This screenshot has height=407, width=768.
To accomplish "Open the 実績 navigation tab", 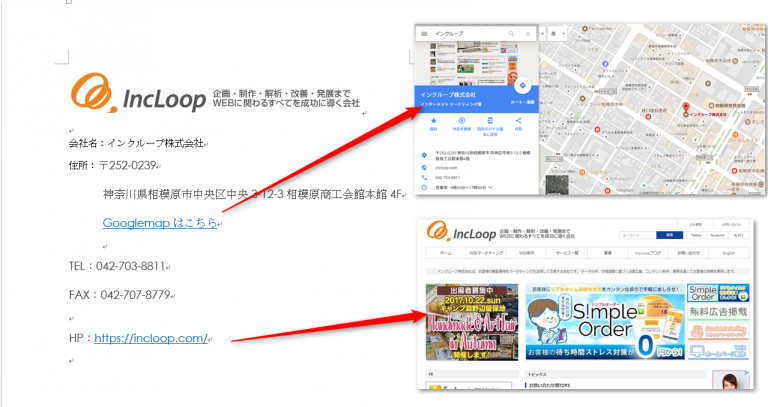I will coord(607,253).
